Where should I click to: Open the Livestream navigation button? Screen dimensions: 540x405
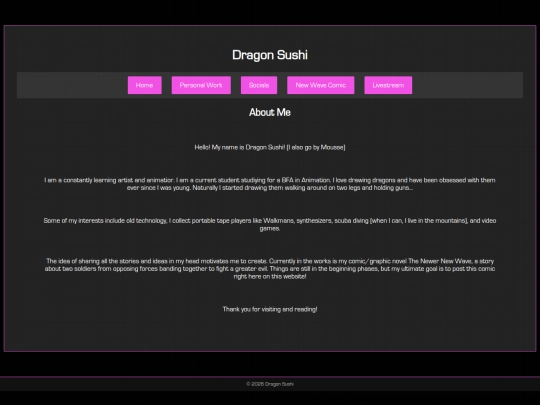pos(388,85)
